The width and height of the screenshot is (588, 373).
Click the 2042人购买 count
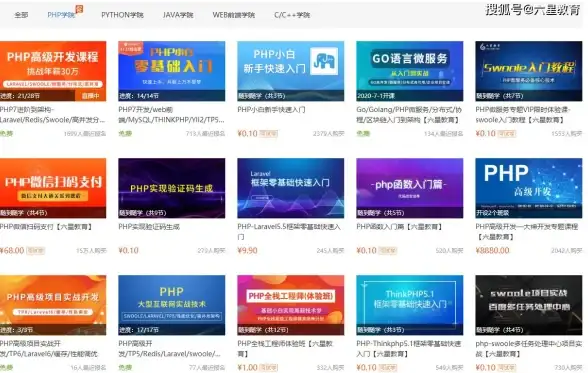(x=567, y=250)
